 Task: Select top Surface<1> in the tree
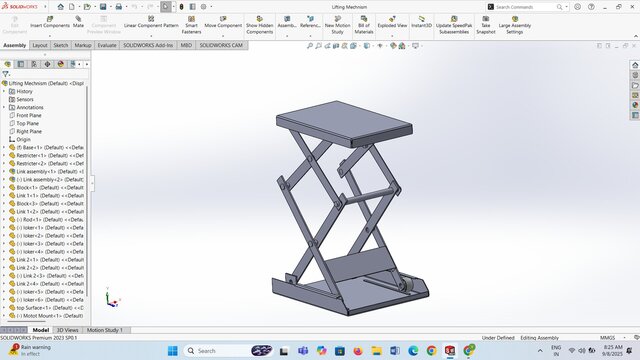click(x=46, y=308)
